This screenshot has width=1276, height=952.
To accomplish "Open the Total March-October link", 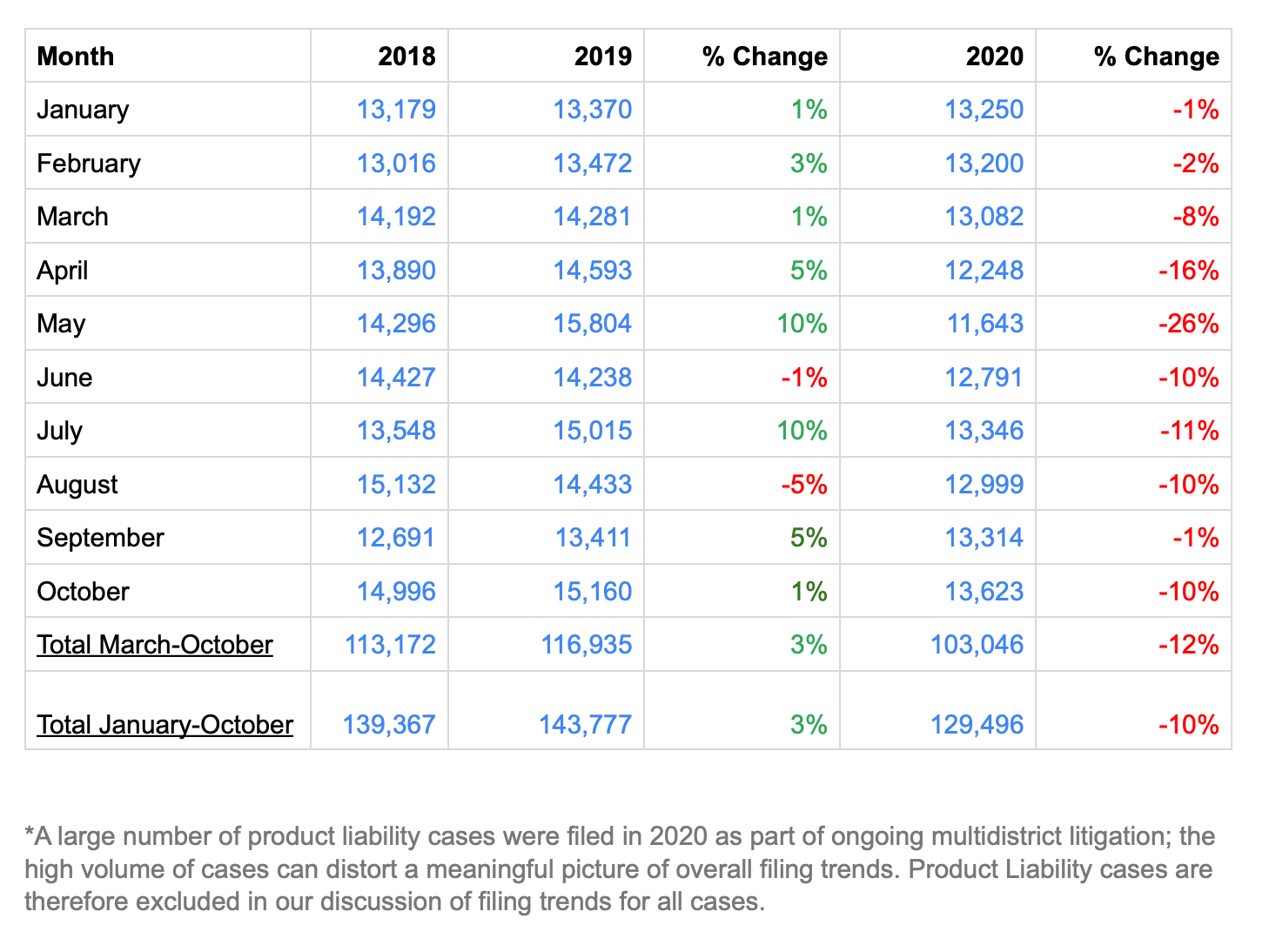I will pos(154,645).
